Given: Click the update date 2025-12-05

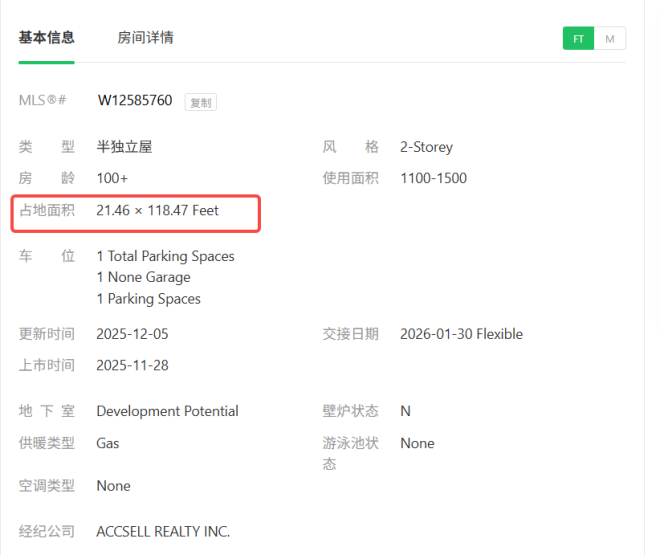Looking at the screenshot, I should (x=132, y=334).
